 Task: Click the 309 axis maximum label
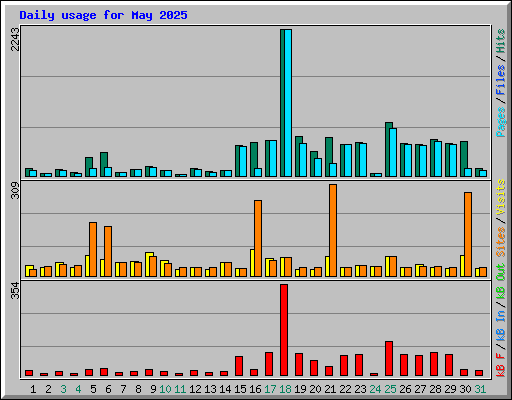pyautogui.click(x=15, y=190)
